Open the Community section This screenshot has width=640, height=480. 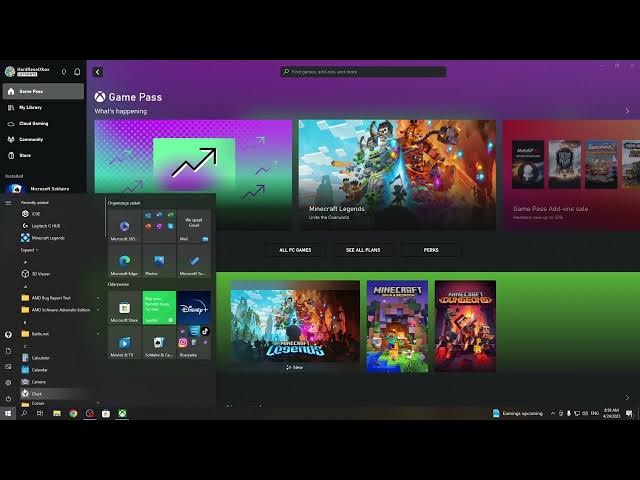pos(43,139)
